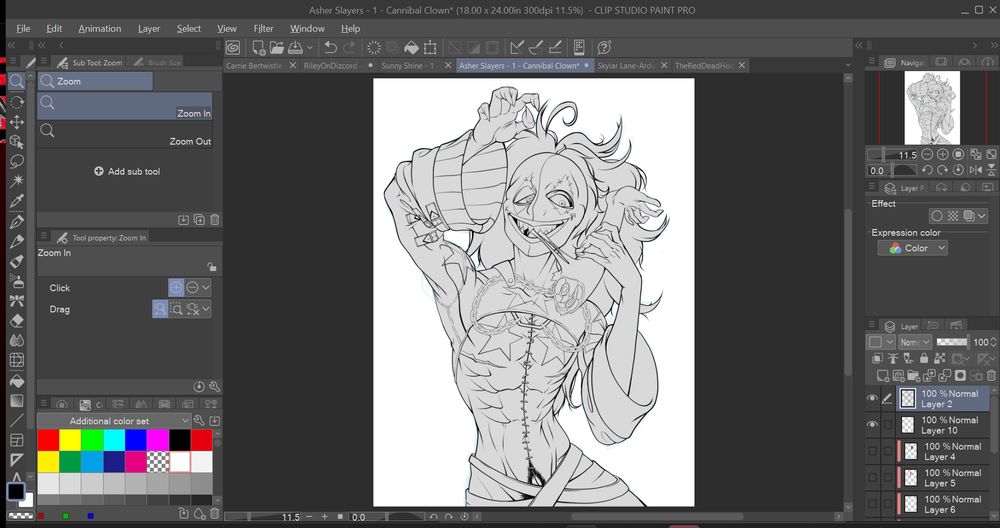Click the Add sub tool button
This screenshot has width=1000, height=528.
[x=127, y=171]
